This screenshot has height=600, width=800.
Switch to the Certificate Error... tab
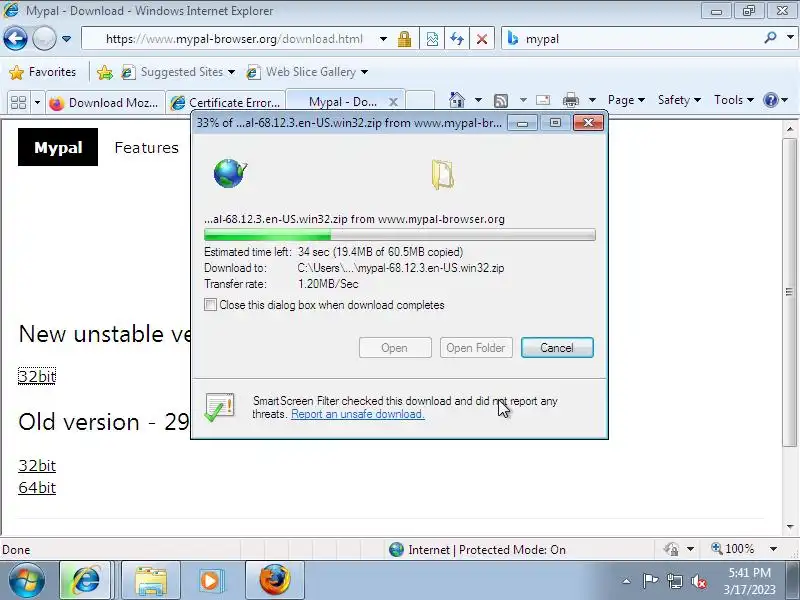tap(226, 103)
